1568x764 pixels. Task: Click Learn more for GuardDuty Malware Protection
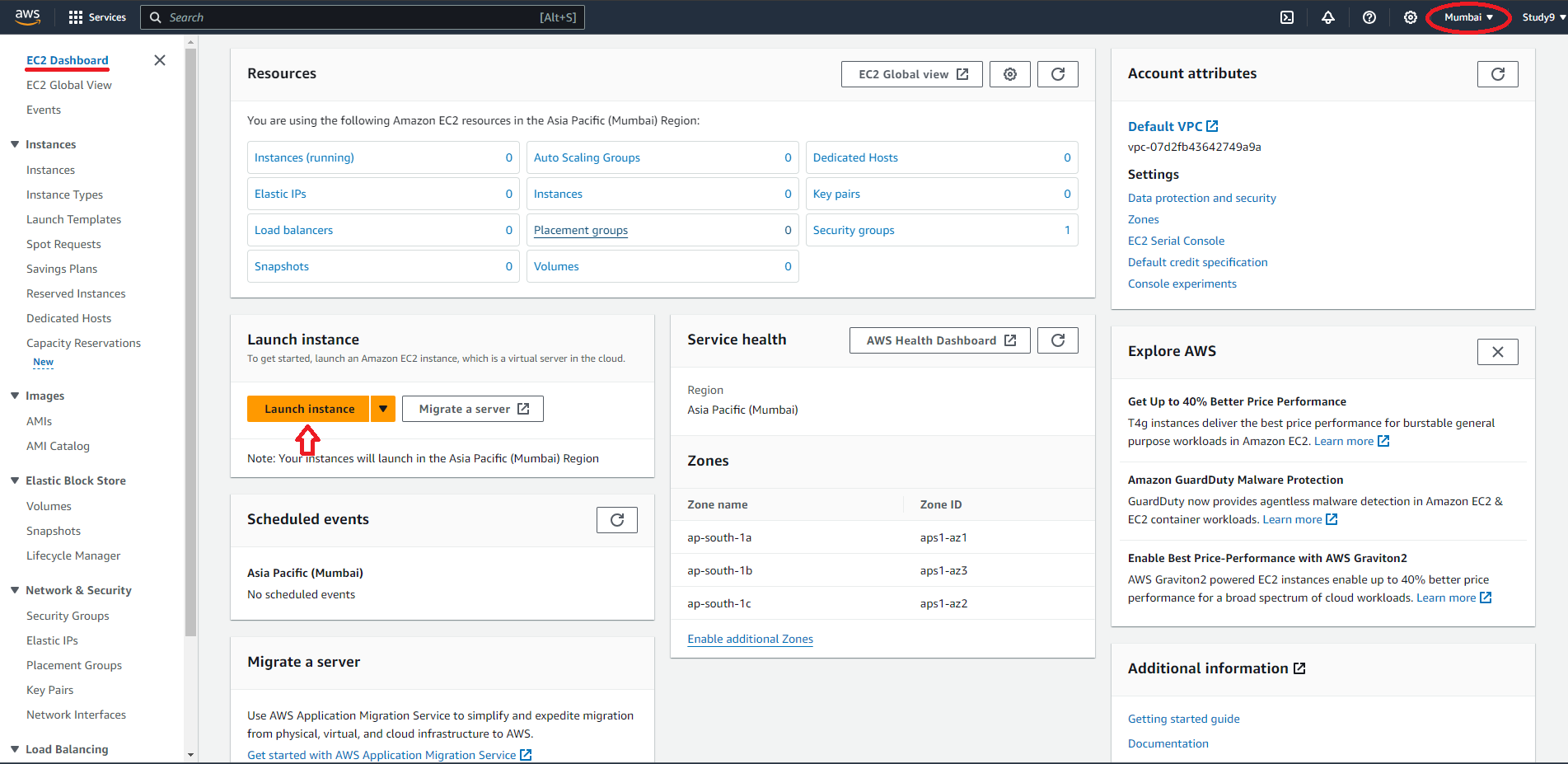1299,519
